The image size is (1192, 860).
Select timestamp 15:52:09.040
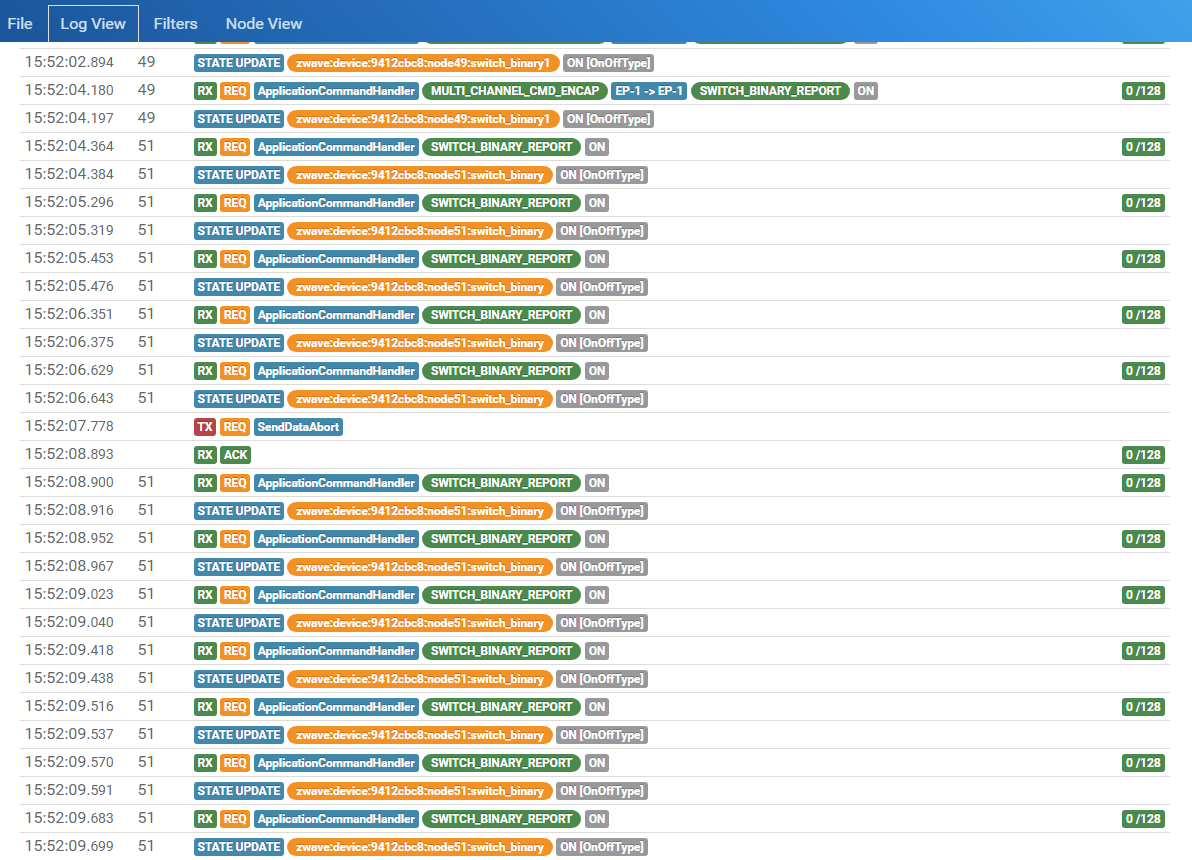pos(69,622)
